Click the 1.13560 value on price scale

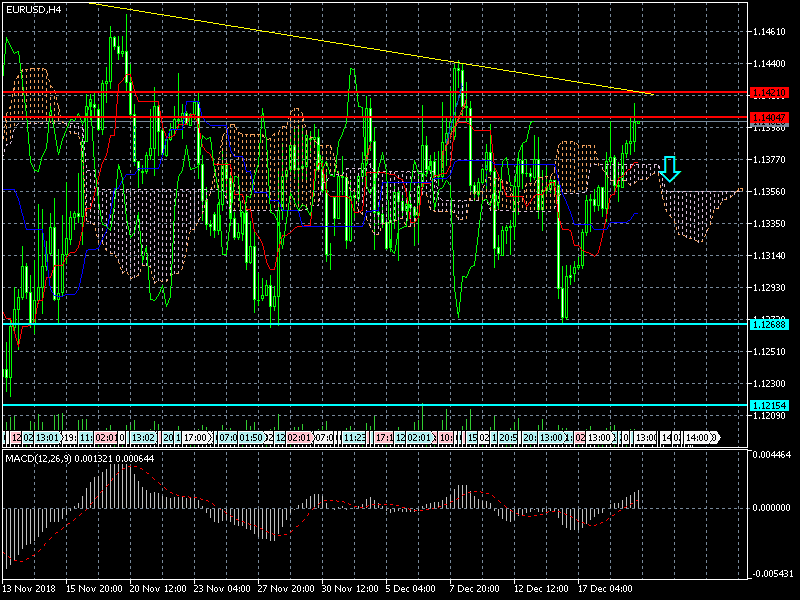pos(768,192)
